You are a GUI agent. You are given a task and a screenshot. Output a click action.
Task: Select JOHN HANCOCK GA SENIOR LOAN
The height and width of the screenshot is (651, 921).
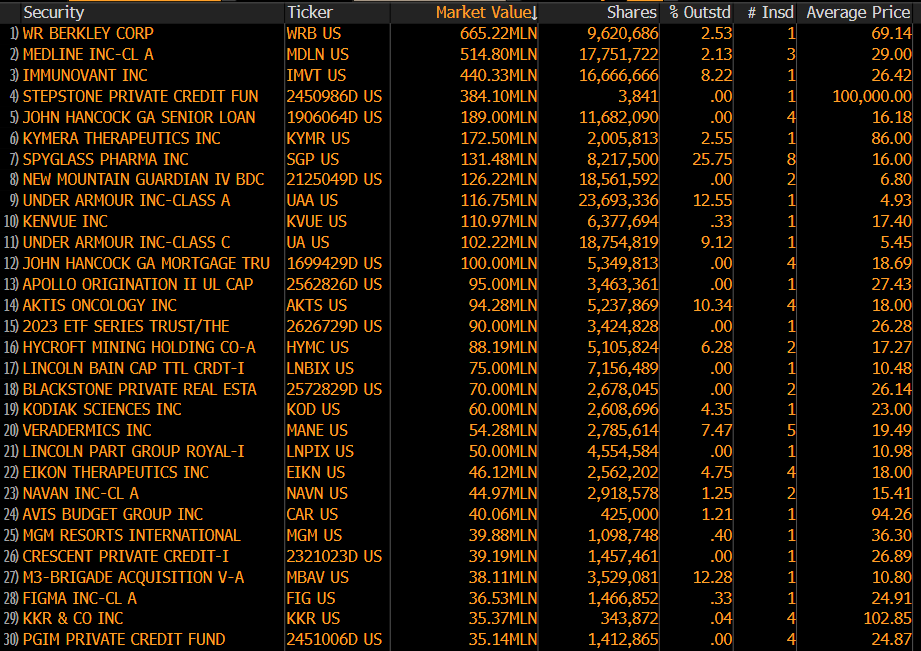(139, 118)
